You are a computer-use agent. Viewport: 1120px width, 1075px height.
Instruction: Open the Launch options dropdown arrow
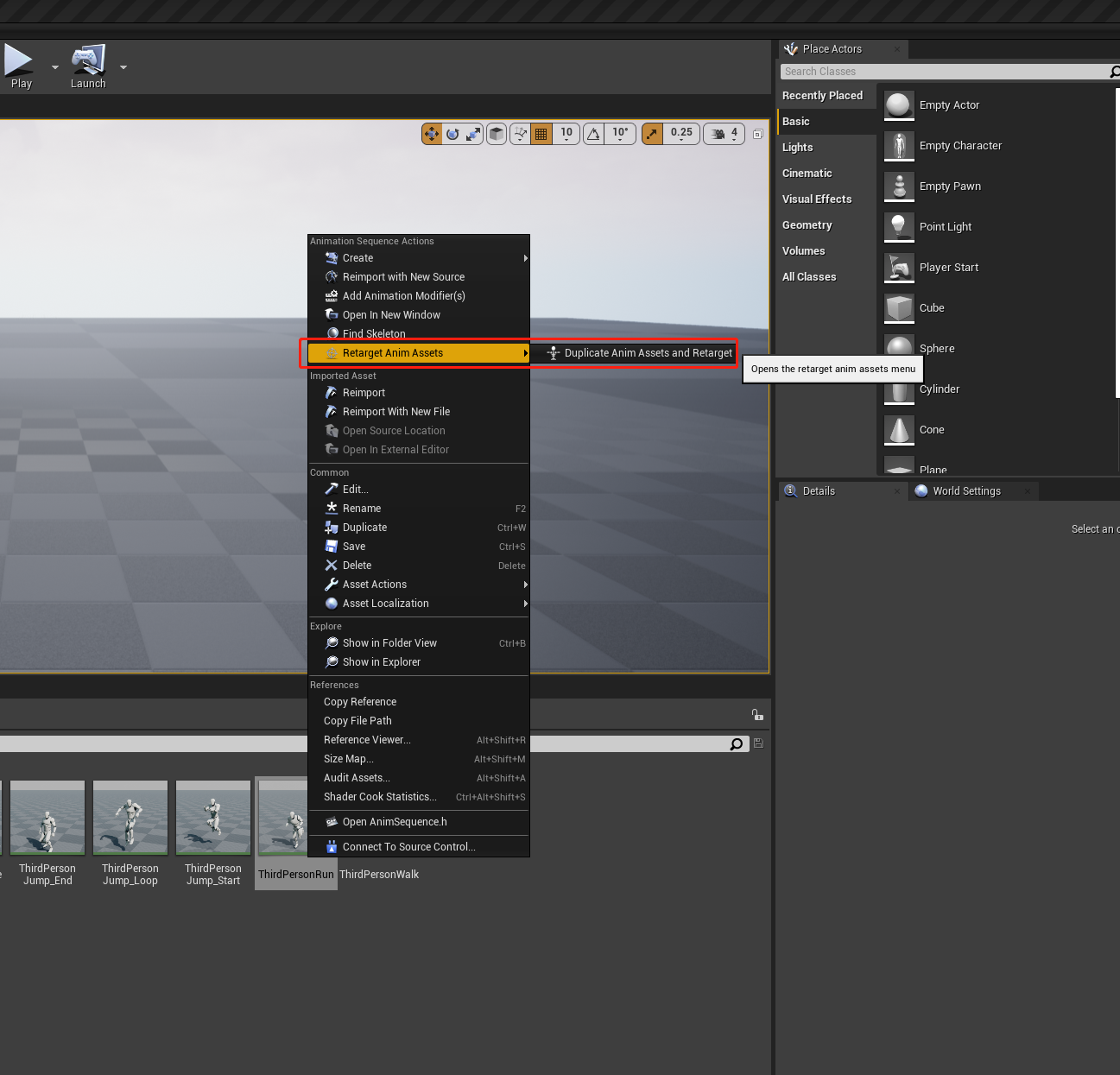click(123, 67)
